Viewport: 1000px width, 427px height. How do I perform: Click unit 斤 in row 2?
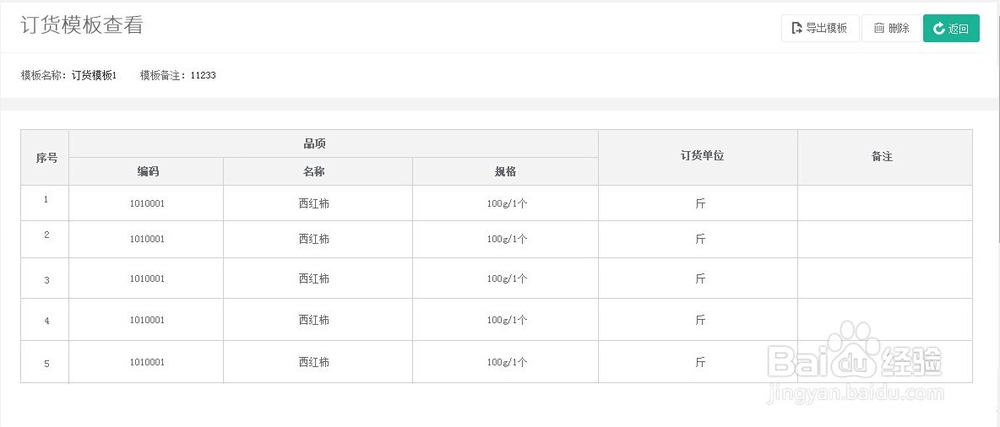[700, 239]
